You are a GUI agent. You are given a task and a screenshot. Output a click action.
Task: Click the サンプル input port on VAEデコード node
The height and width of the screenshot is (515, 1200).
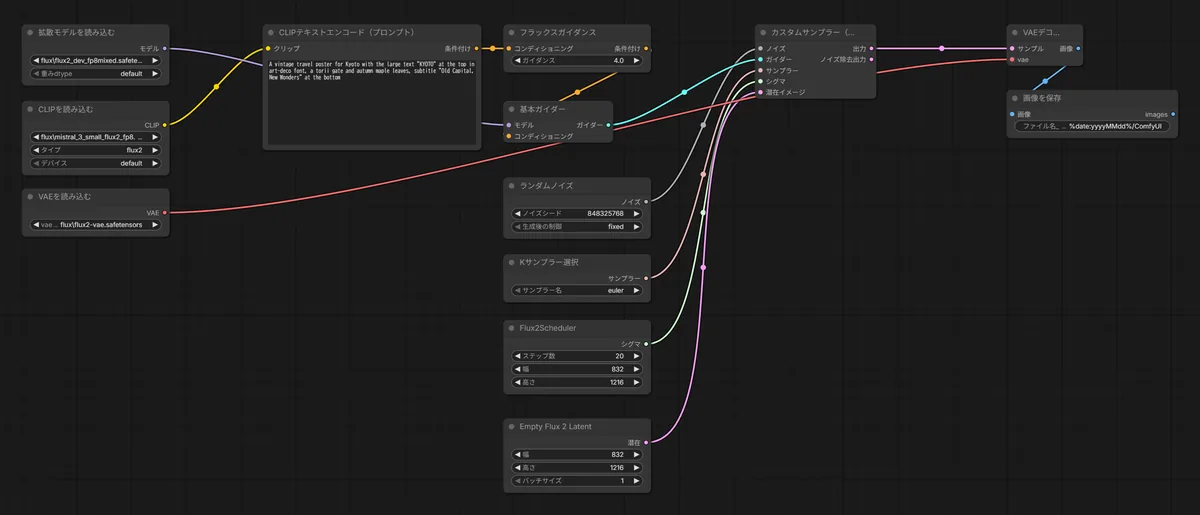coord(1012,48)
